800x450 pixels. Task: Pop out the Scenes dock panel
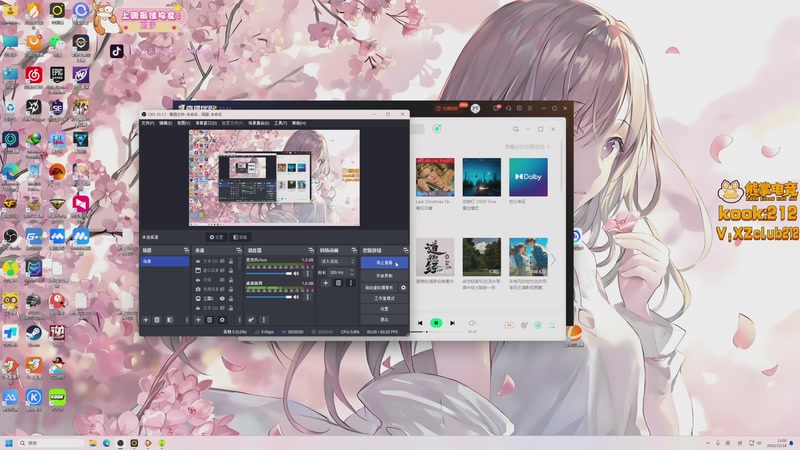[x=186, y=251]
